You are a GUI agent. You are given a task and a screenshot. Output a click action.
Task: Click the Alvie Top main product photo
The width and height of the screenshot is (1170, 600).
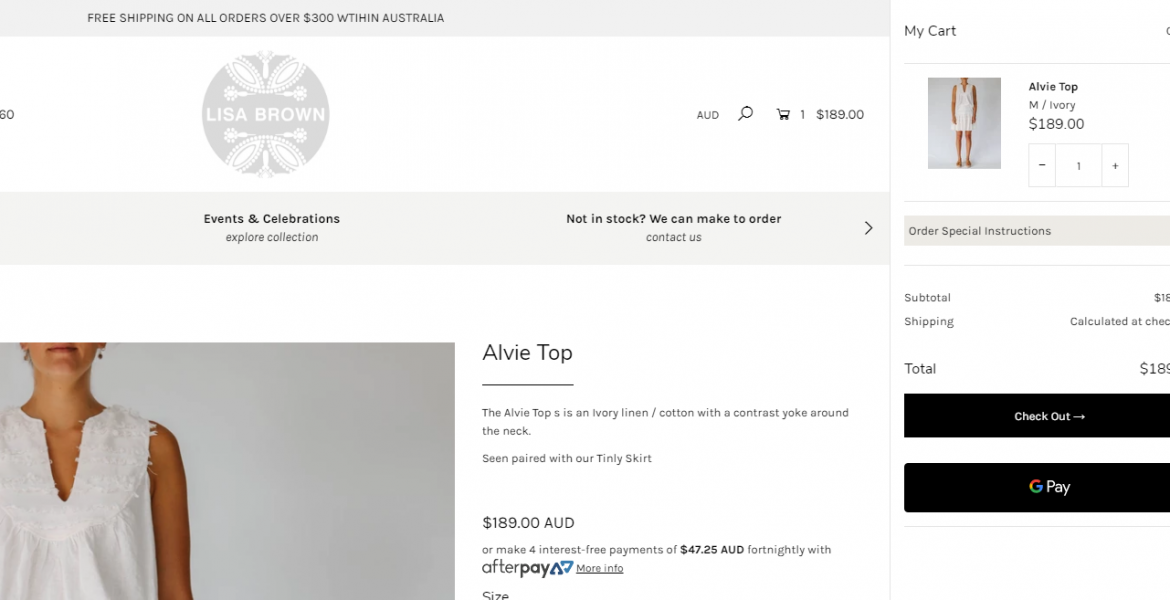click(x=227, y=471)
